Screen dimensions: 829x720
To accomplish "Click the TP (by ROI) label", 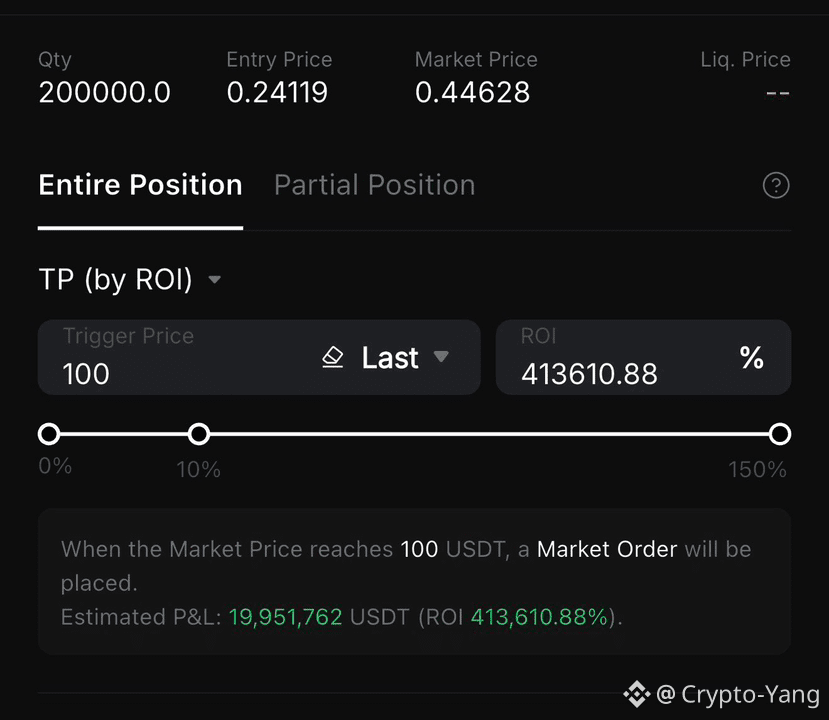I will pyautogui.click(x=115, y=279).
